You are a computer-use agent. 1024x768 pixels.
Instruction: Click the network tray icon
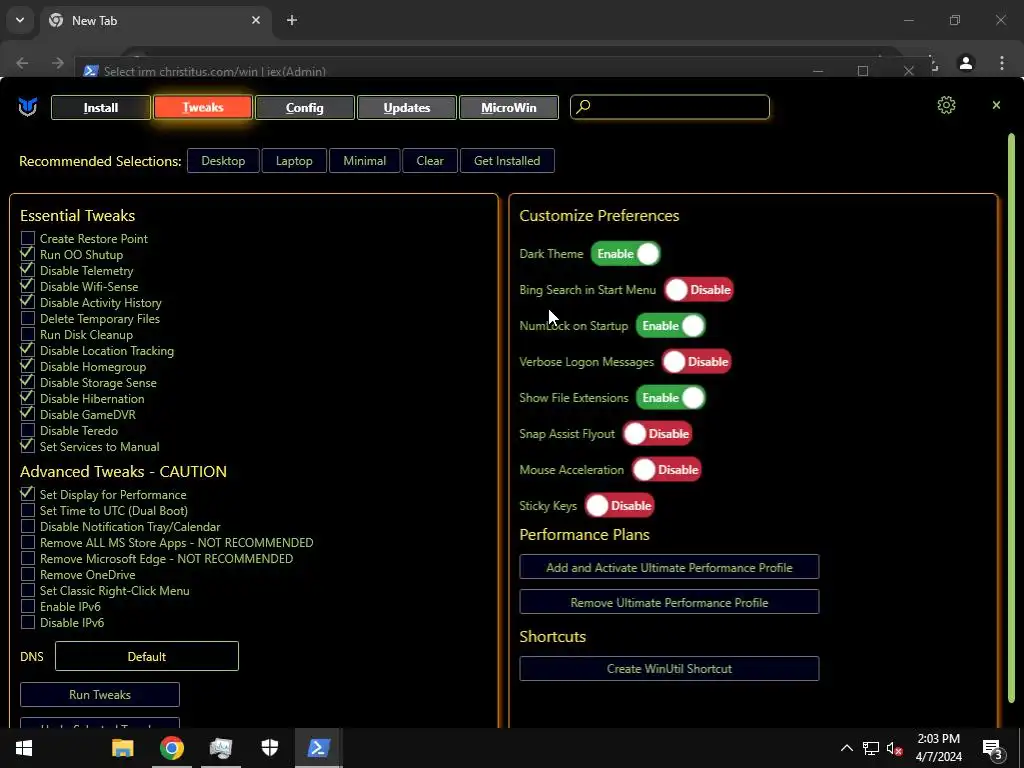(x=871, y=748)
